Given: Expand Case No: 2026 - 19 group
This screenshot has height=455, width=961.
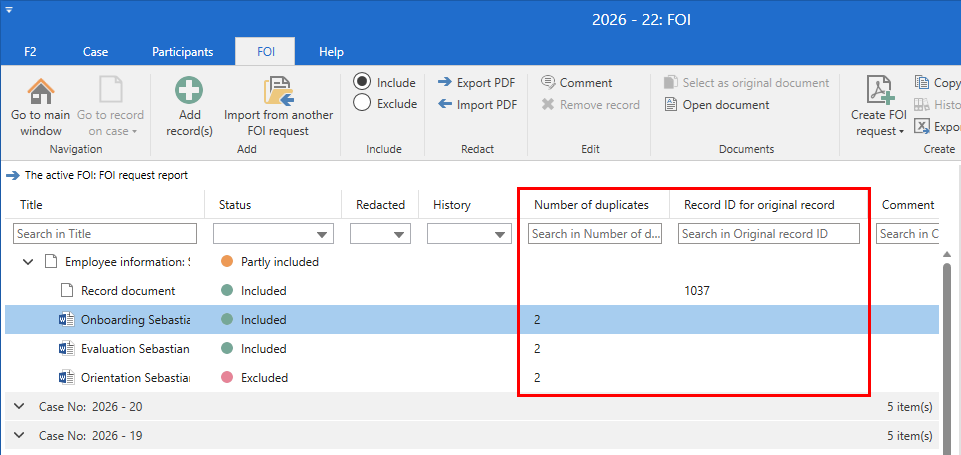Looking at the screenshot, I should 18,435.
